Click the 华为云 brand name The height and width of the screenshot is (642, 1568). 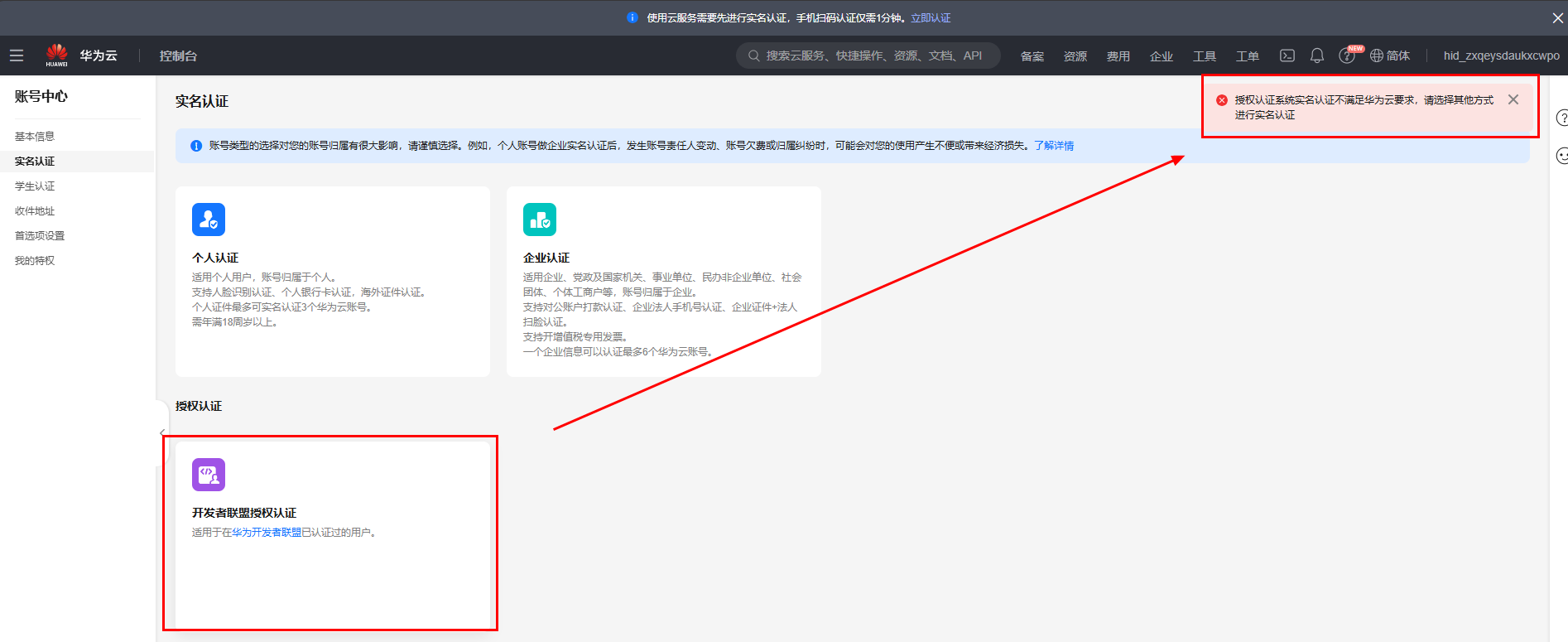pos(99,56)
